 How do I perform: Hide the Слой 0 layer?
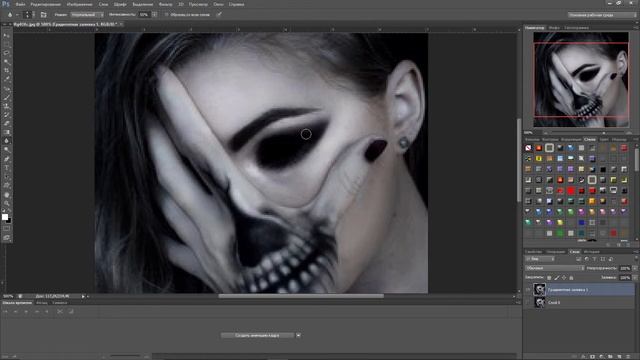click(x=528, y=302)
